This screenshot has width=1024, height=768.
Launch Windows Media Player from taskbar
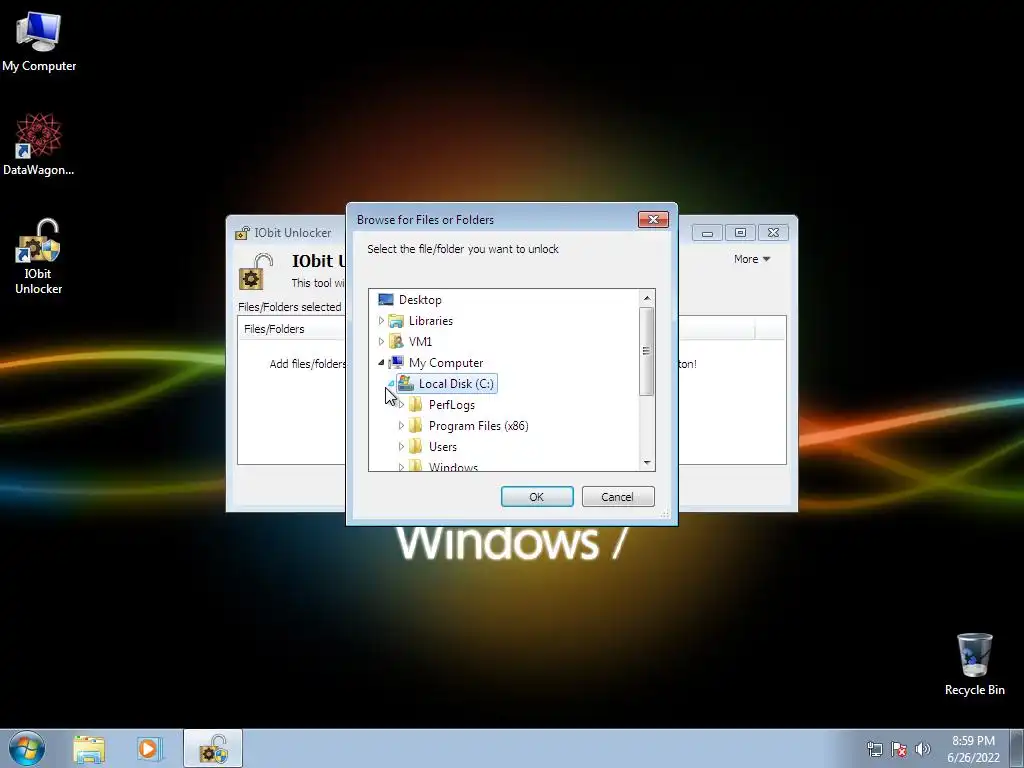(x=148, y=749)
